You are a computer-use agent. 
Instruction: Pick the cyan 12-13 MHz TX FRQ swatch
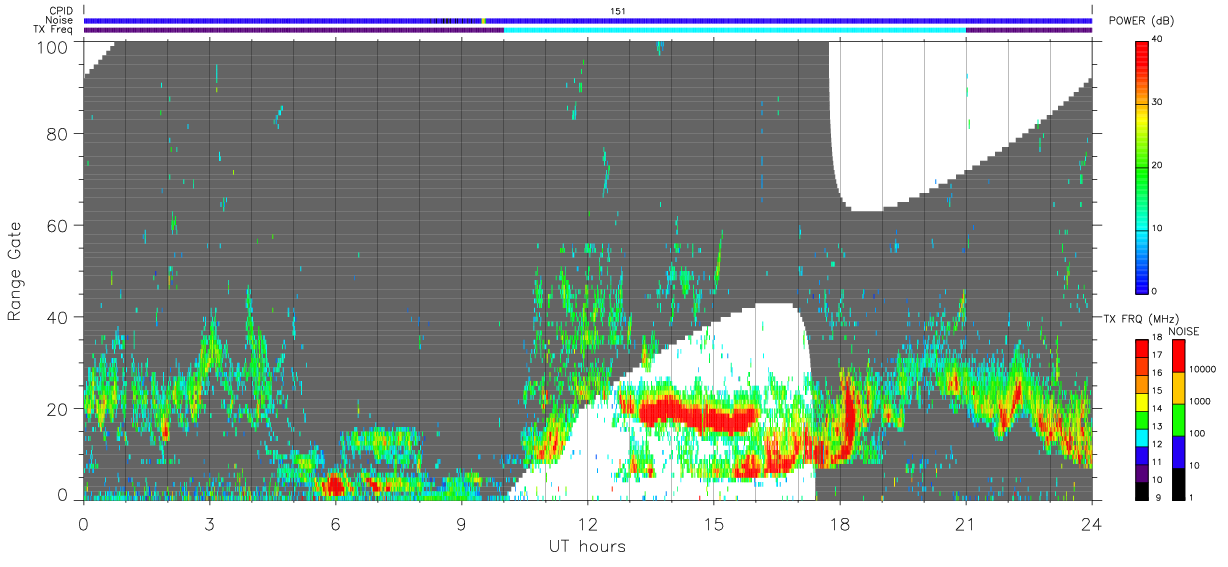coord(1143,437)
